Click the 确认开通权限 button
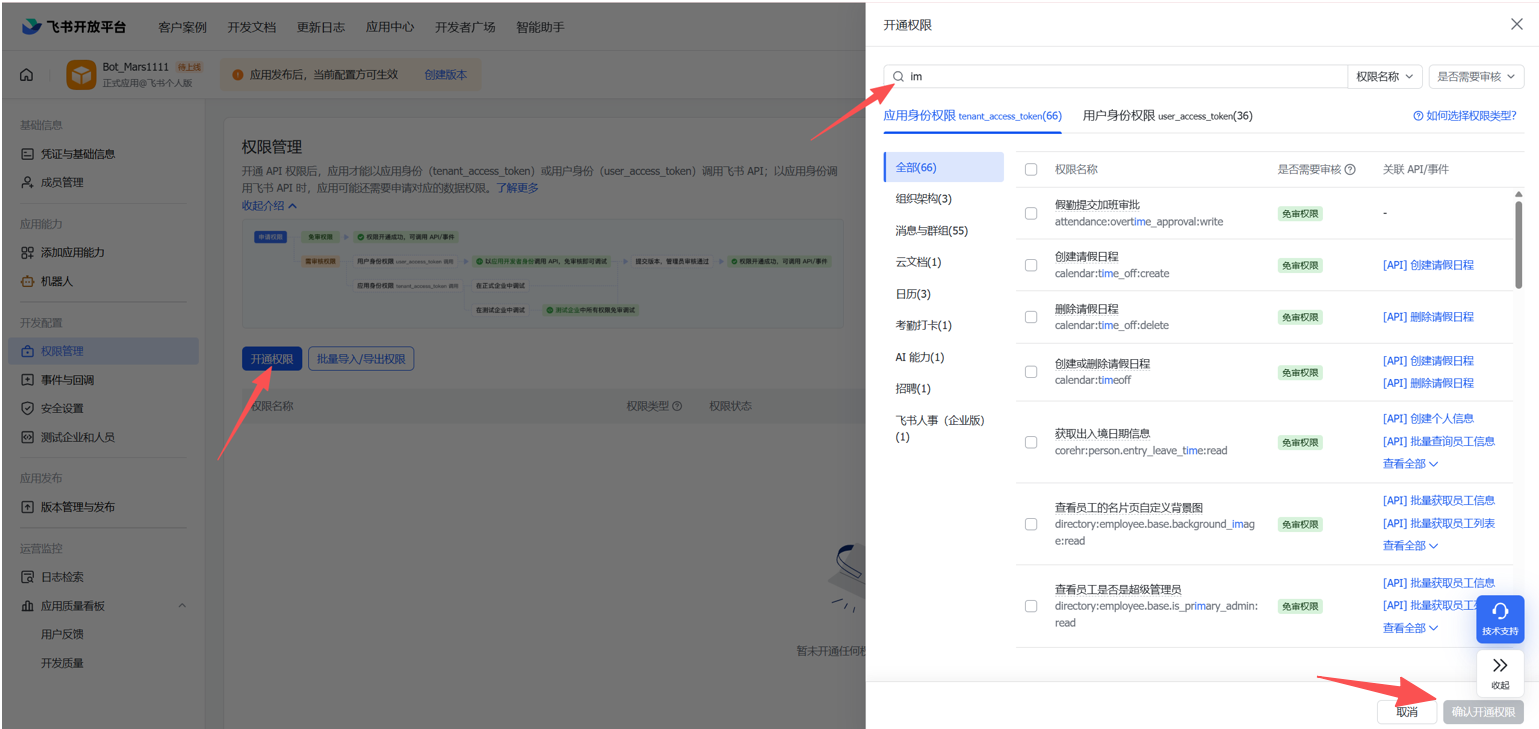The width and height of the screenshot is (1539, 729). 1483,712
